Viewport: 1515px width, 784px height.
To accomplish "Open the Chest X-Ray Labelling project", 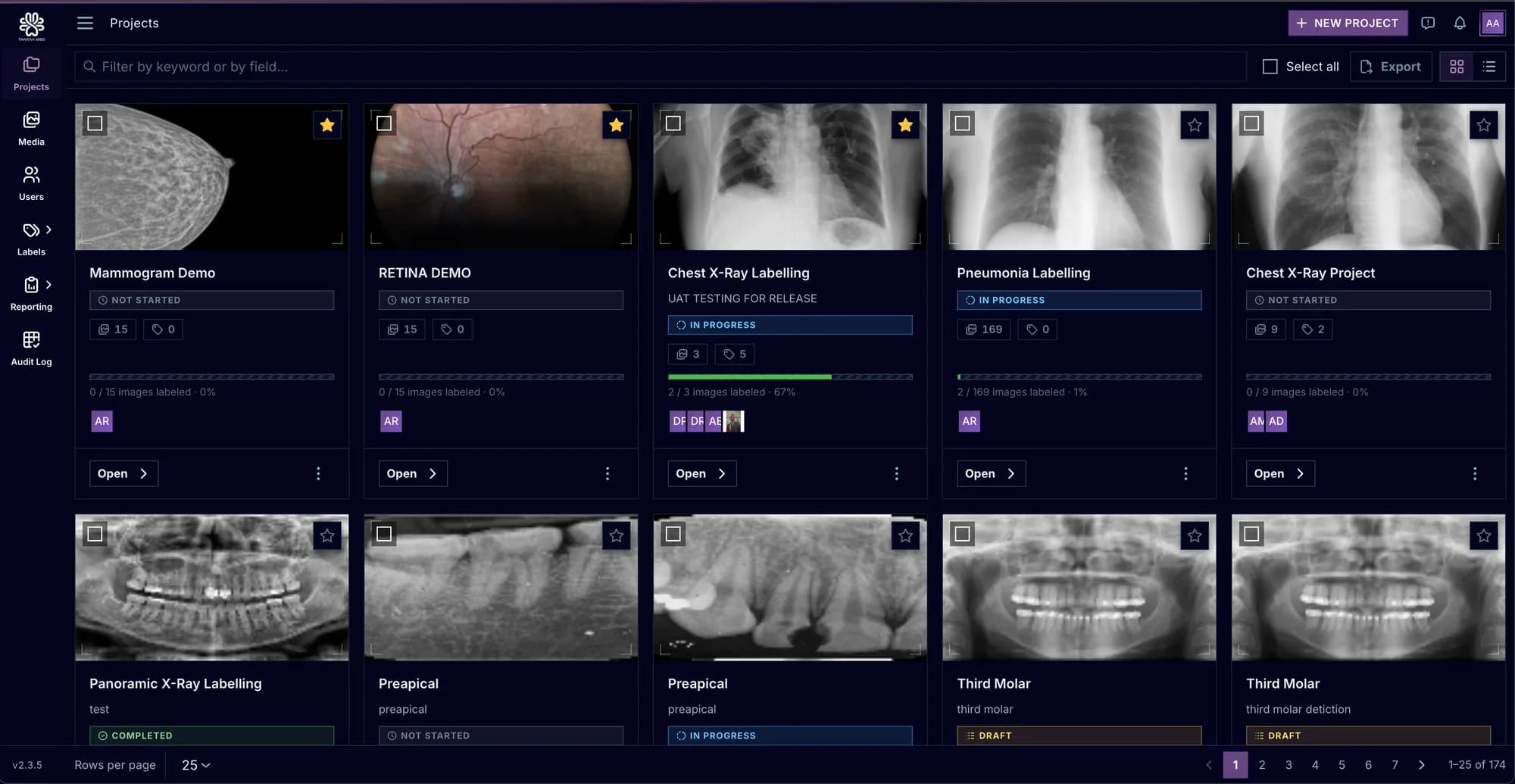I will tap(702, 473).
